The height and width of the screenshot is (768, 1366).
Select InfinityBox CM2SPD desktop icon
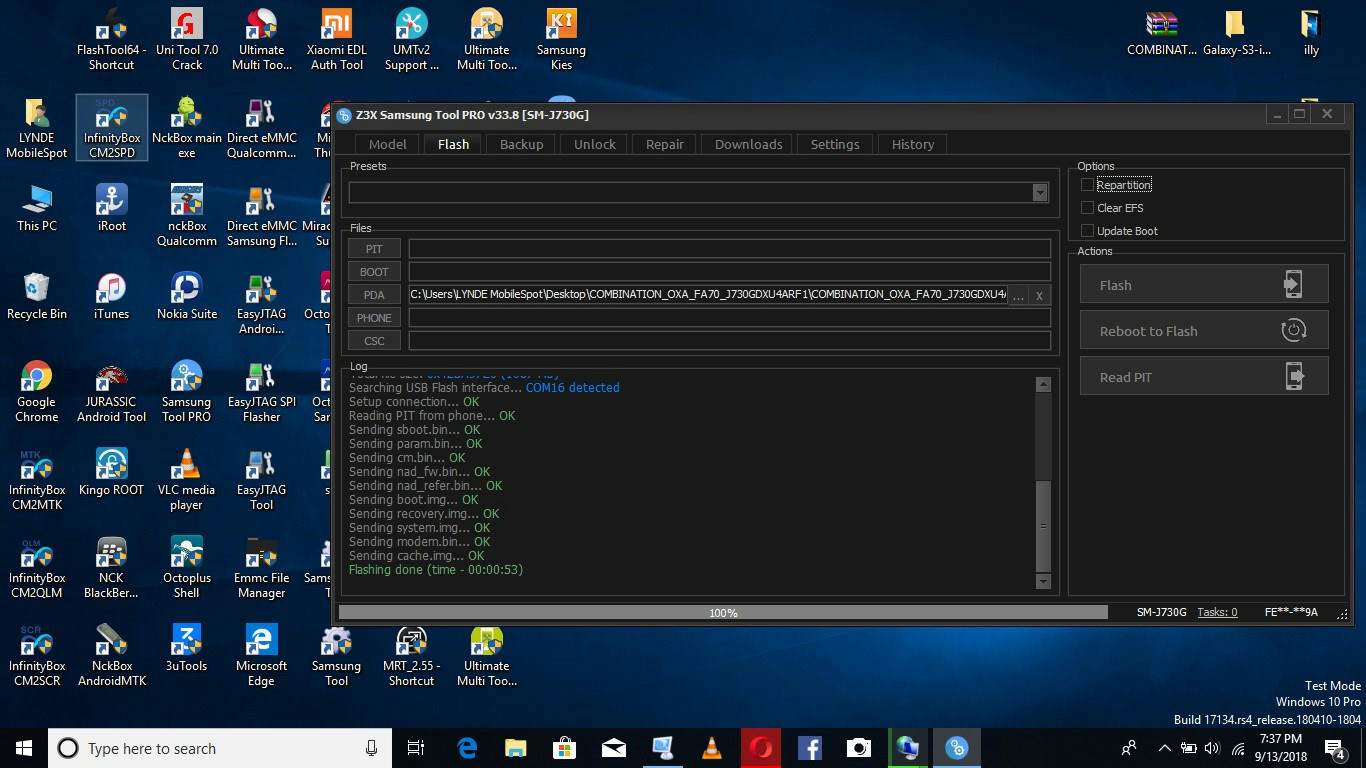[x=111, y=128]
